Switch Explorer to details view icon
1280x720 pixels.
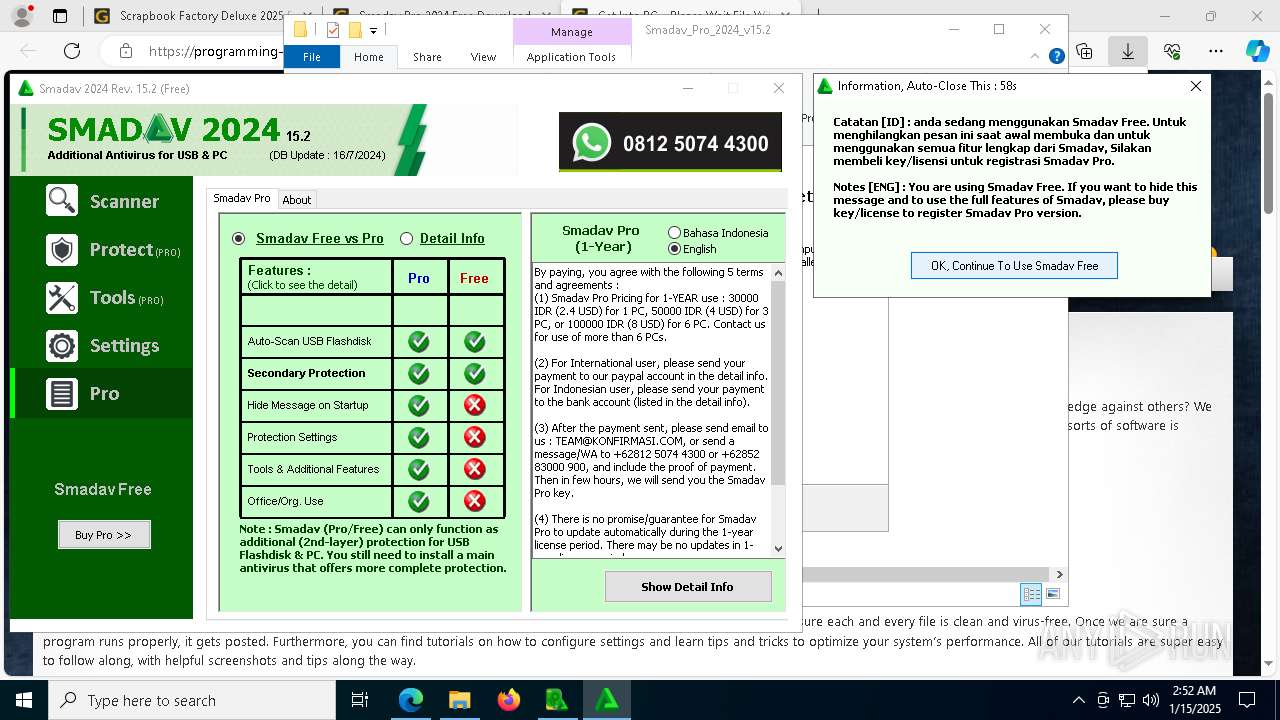(1031, 594)
